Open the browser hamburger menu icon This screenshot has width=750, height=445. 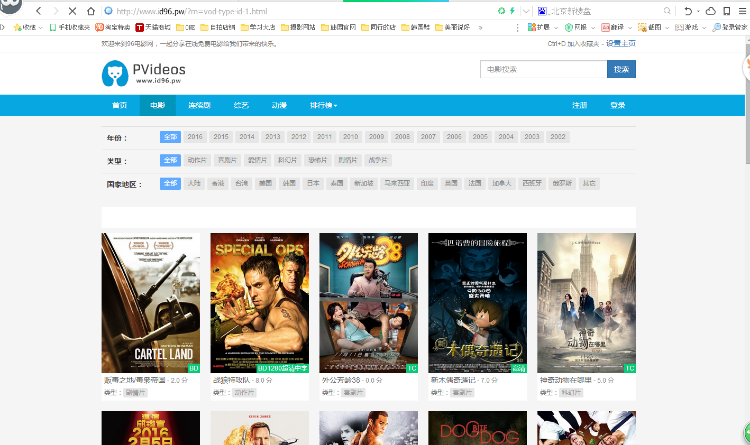tap(742, 11)
